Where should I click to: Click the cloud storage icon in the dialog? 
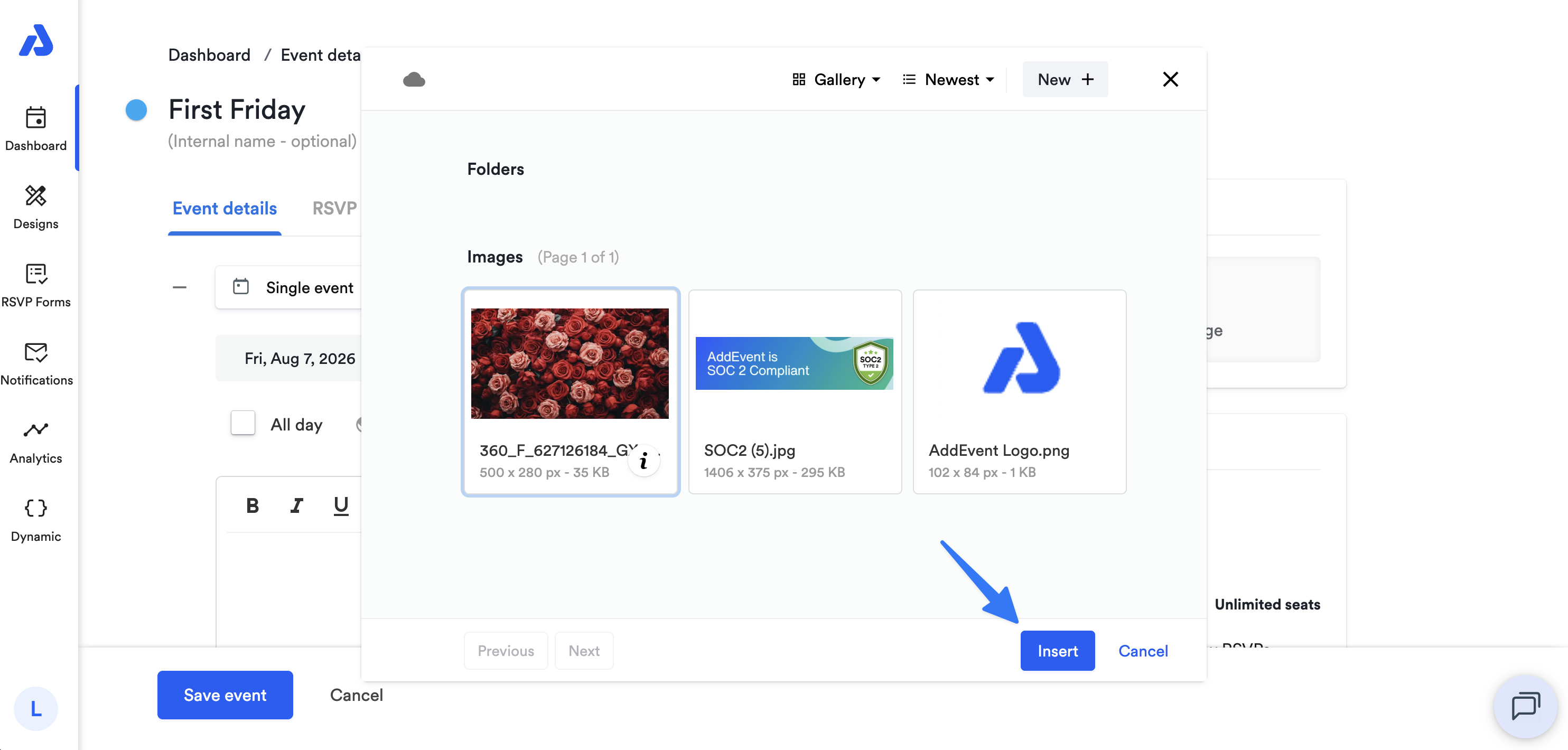click(x=414, y=79)
